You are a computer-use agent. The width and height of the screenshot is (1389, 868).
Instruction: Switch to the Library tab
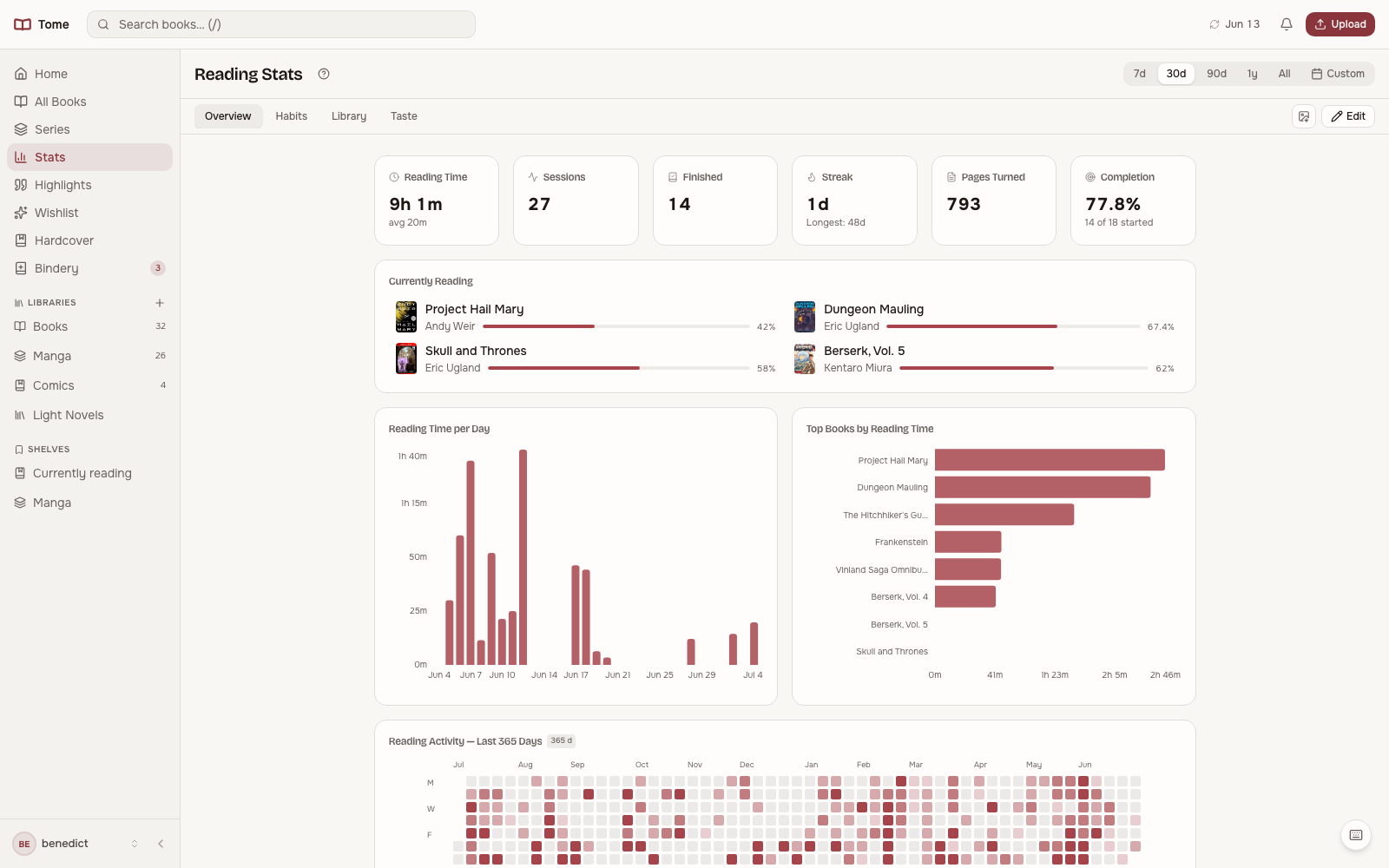pyautogui.click(x=349, y=116)
